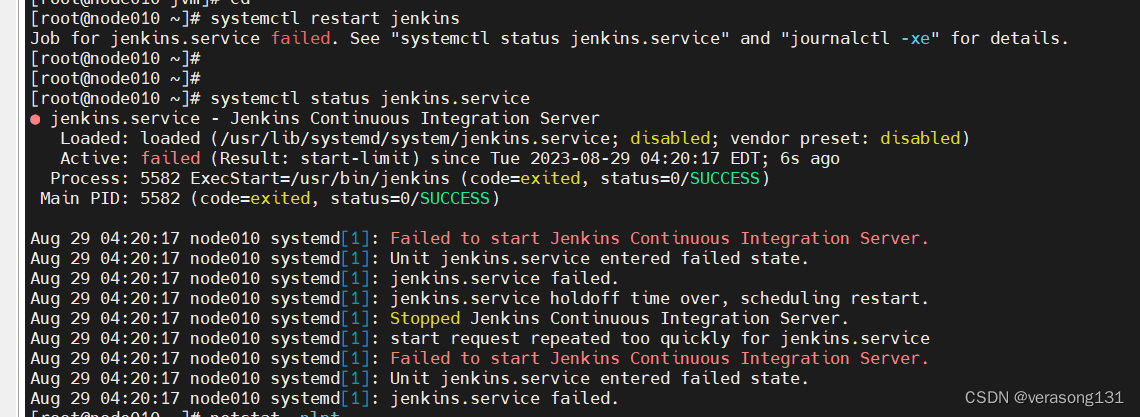Click the 'systemctl status jenkins.service' typed command
The image size is (1140, 417).
(369, 98)
